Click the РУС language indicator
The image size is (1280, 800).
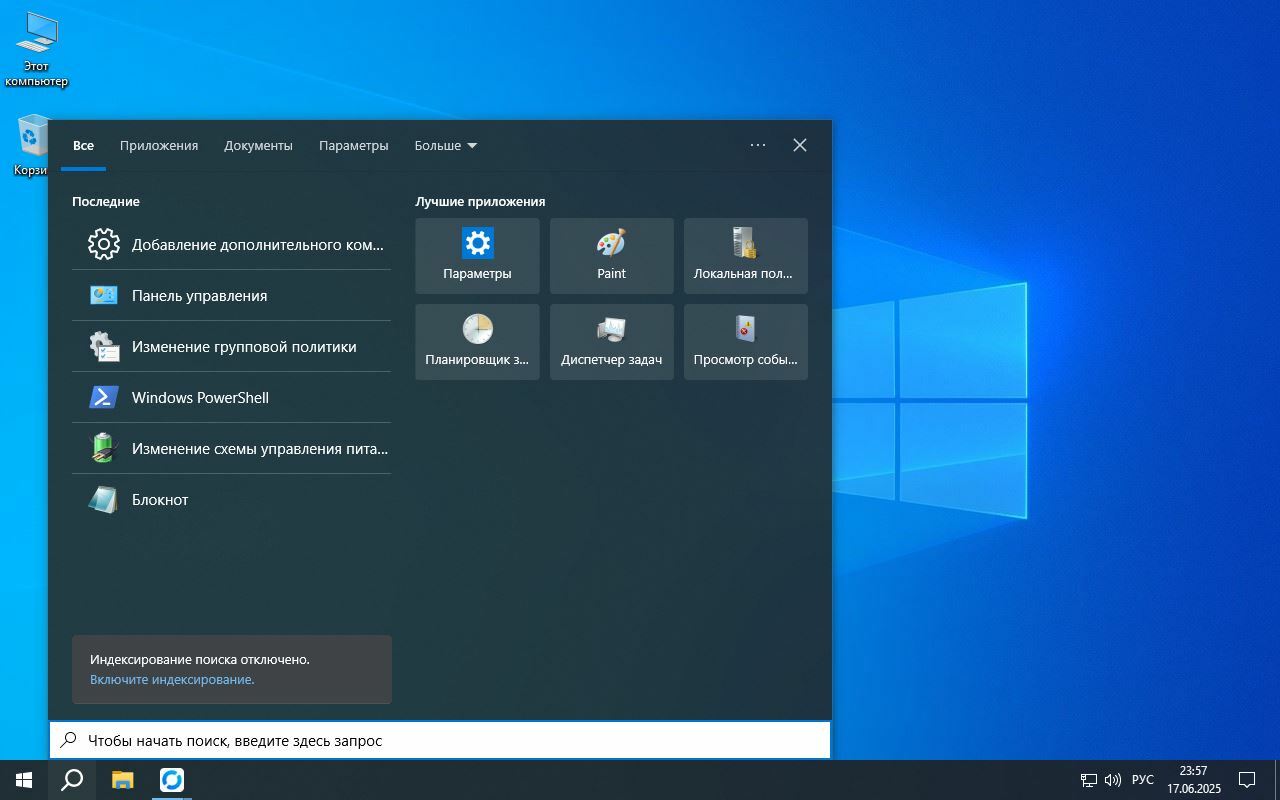click(1142, 780)
